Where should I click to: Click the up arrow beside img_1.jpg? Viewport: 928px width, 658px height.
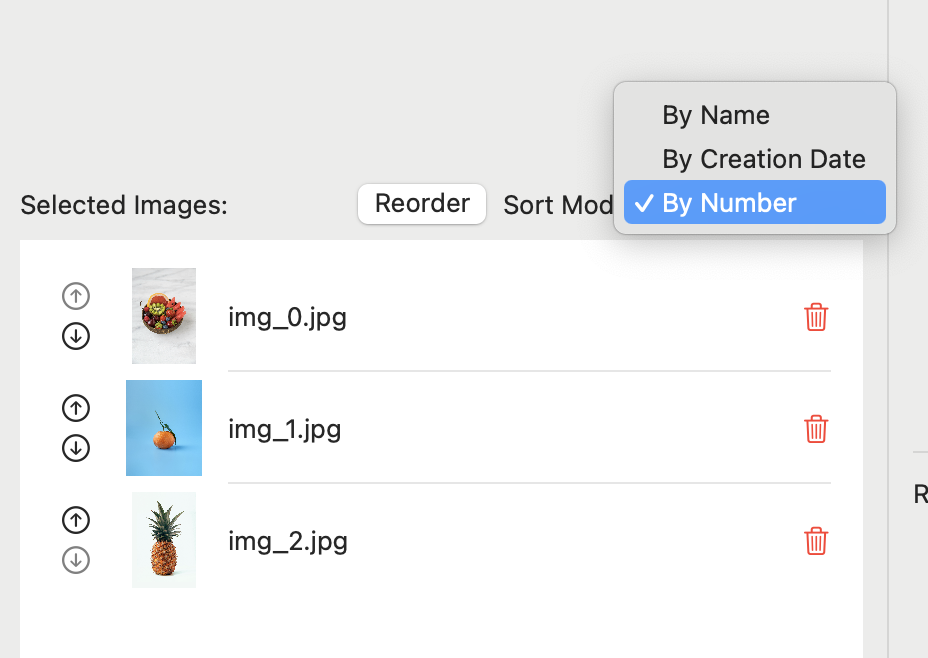tap(76, 408)
